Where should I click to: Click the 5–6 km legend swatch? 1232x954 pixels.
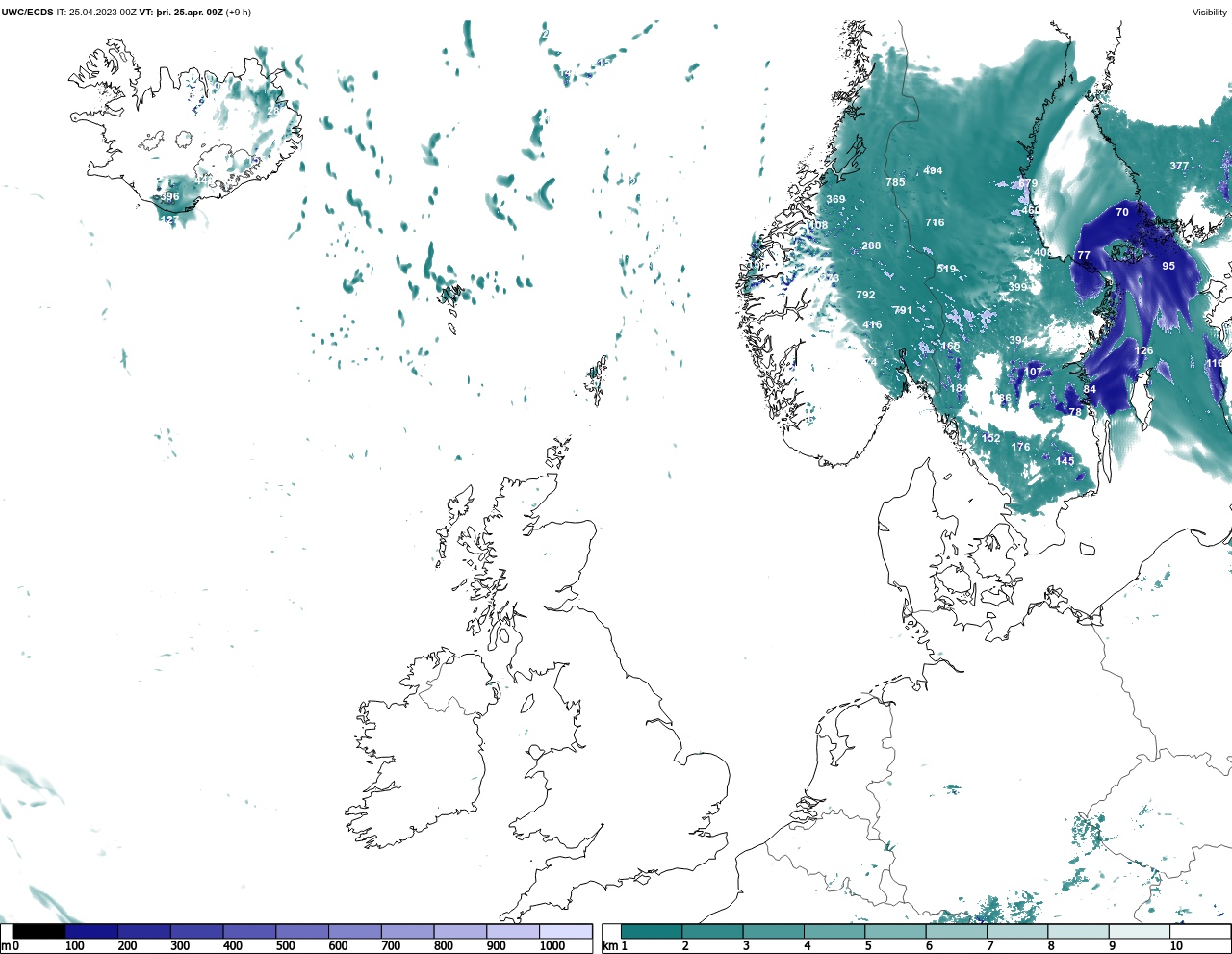coord(895,931)
